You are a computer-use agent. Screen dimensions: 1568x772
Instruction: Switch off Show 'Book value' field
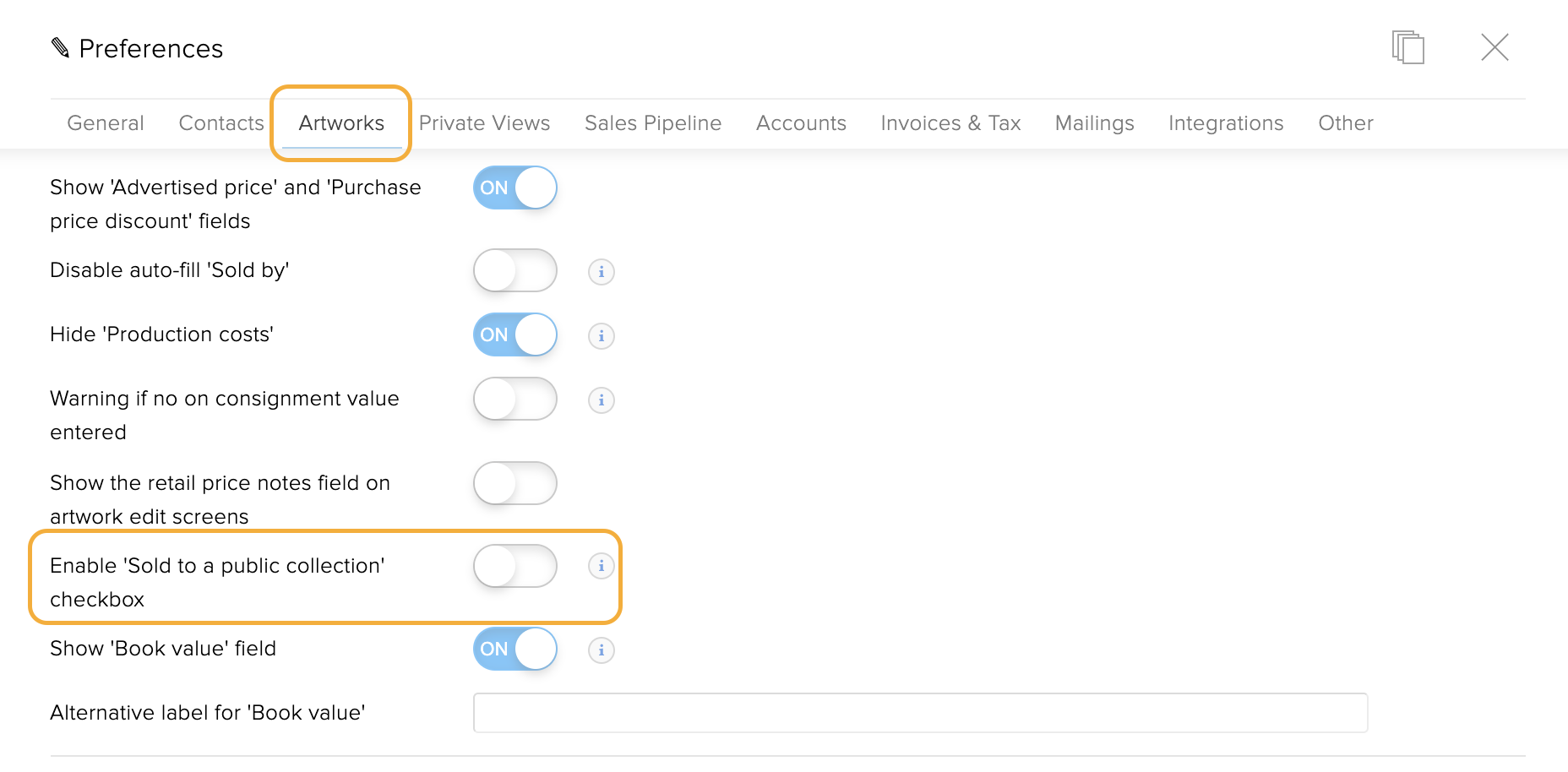coord(515,649)
